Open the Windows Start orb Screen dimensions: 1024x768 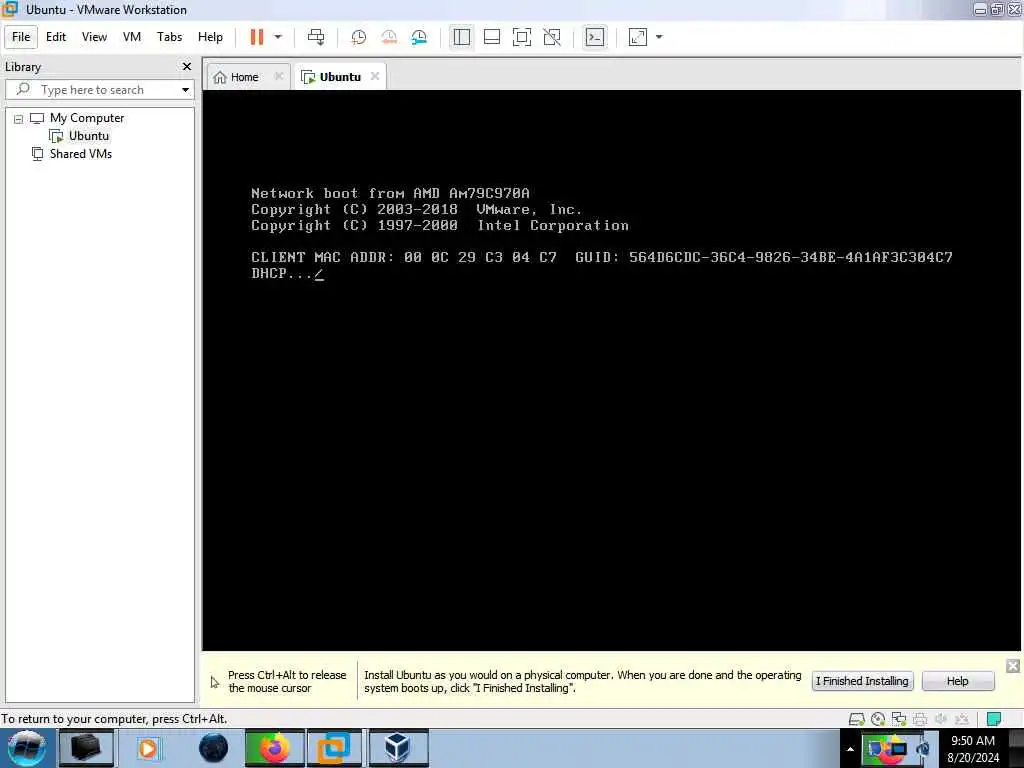[x=26, y=748]
